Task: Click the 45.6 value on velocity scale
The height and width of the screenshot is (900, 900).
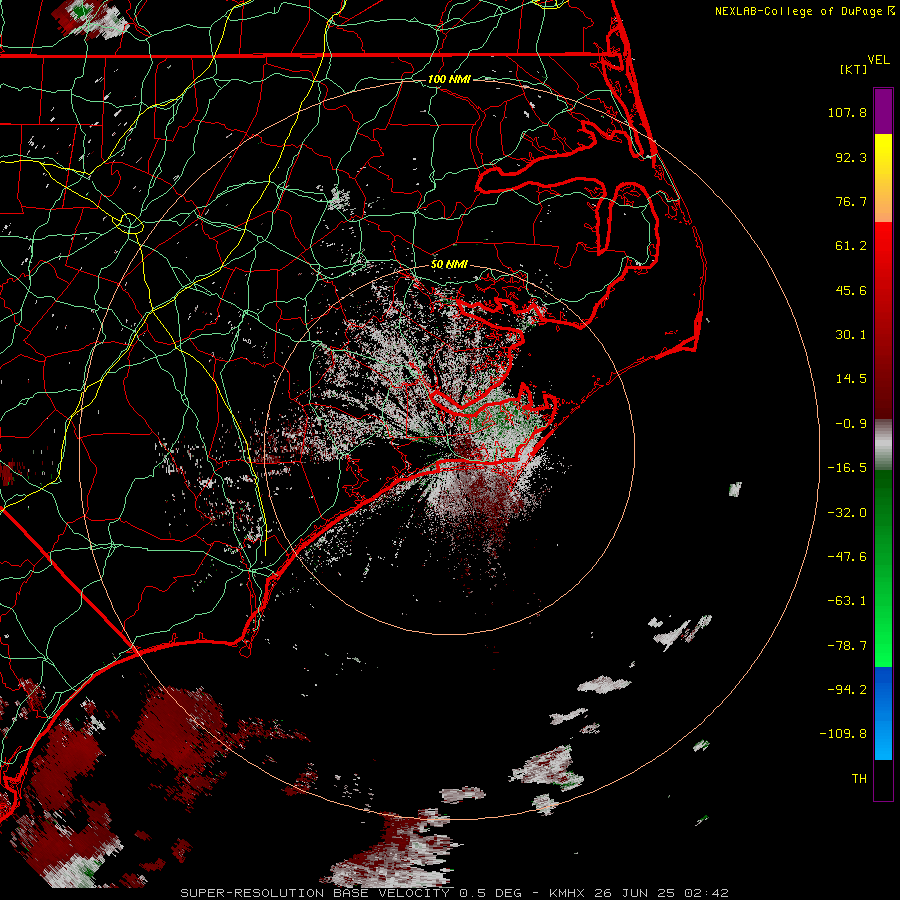Action: point(851,290)
